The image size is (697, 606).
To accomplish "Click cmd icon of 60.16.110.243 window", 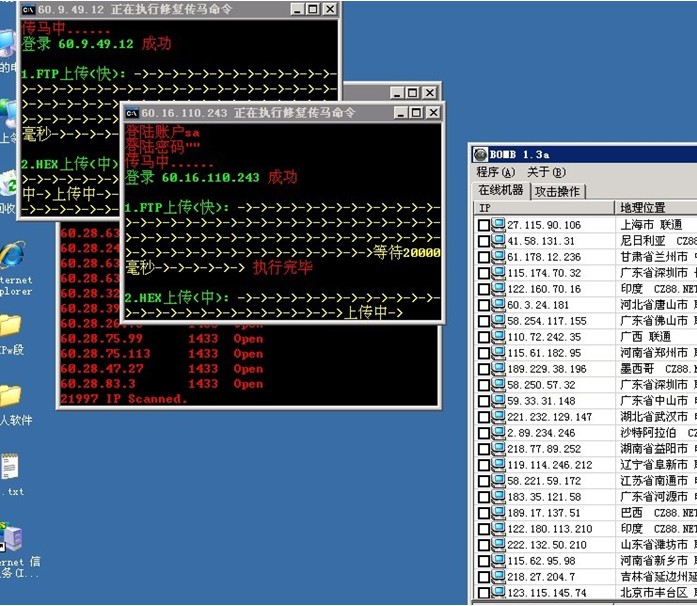I will click(x=132, y=113).
